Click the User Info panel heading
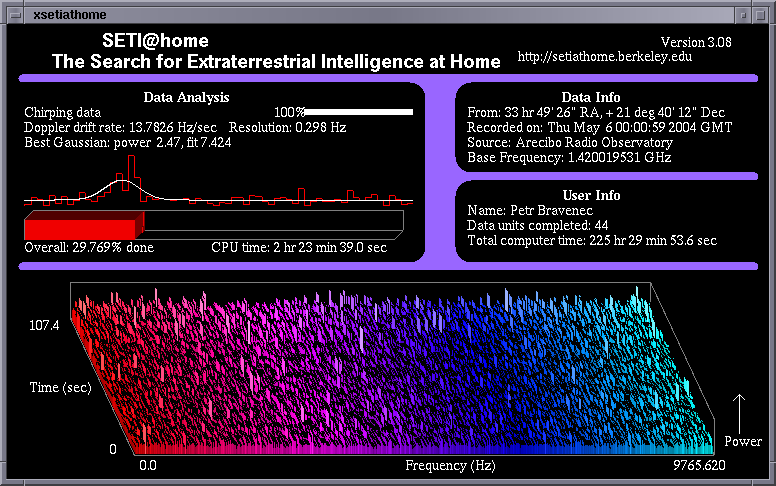Viewport: 776px width, 486px height. pyautogui.click(x=591, y=195)
